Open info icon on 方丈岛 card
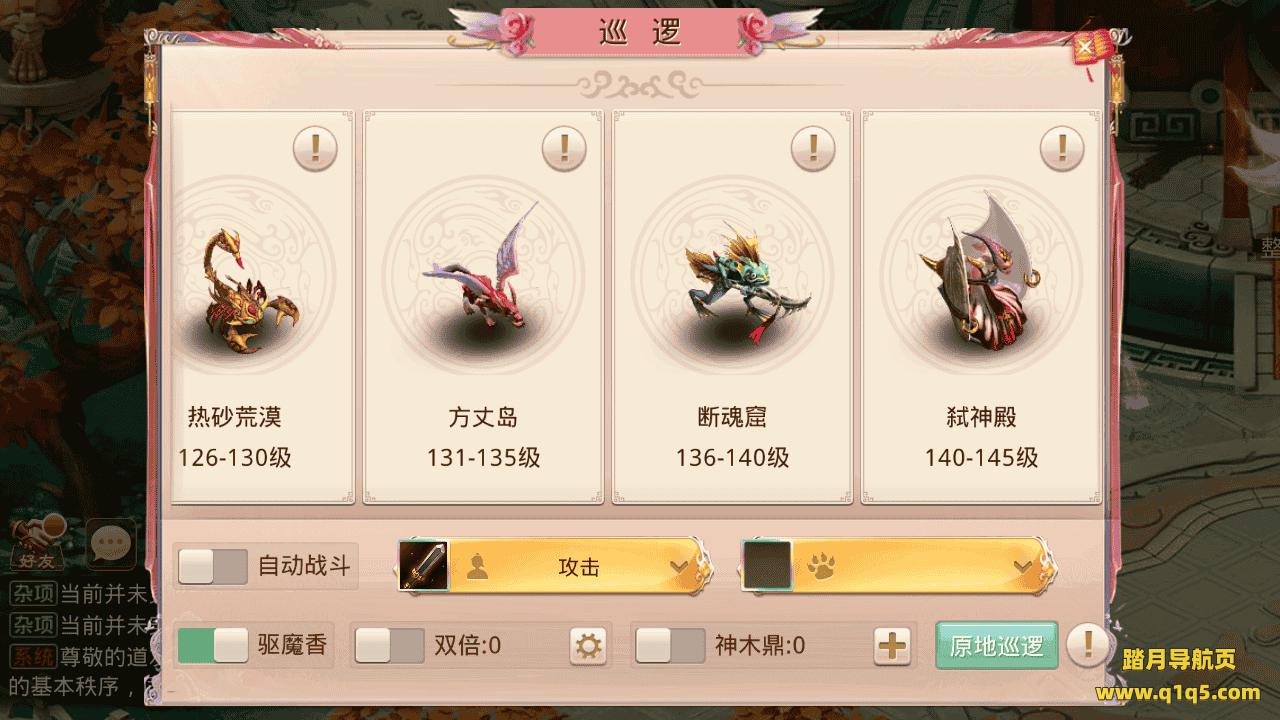The image size is (1280, 720). 564,149
